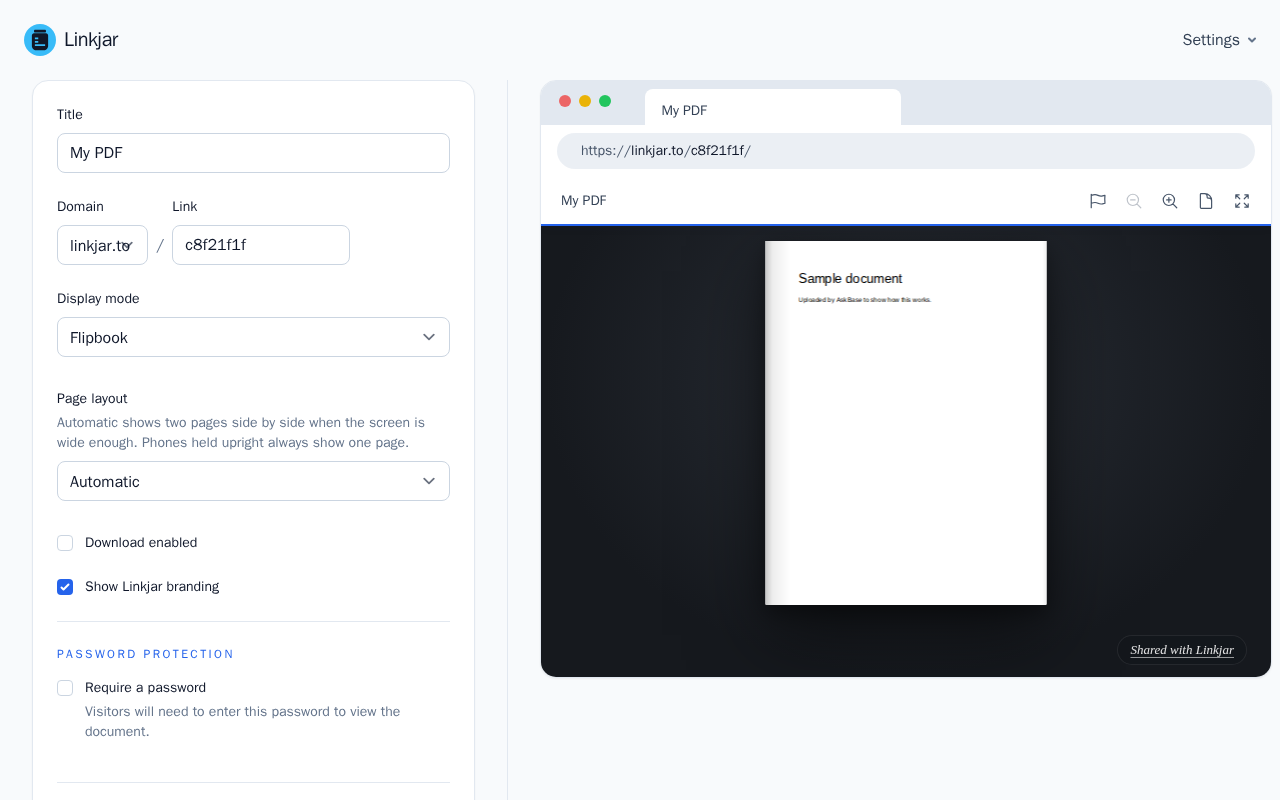Viewport: 1280px width, 800px height.
Task: Uncheck Show Linkjar branding checkbox
Action: coord(65,587)
